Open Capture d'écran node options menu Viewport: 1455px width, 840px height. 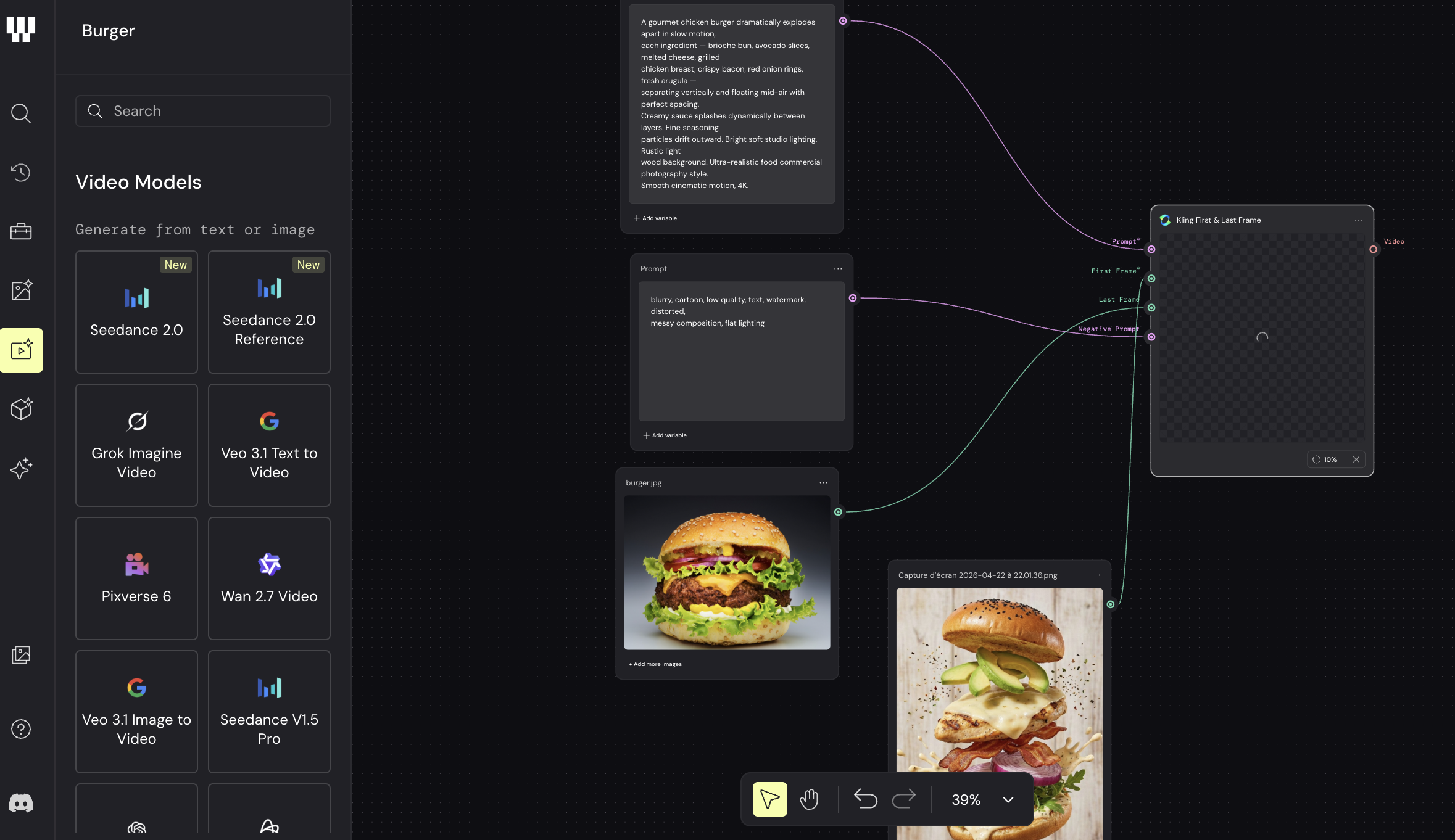[x=1096, y=575]
